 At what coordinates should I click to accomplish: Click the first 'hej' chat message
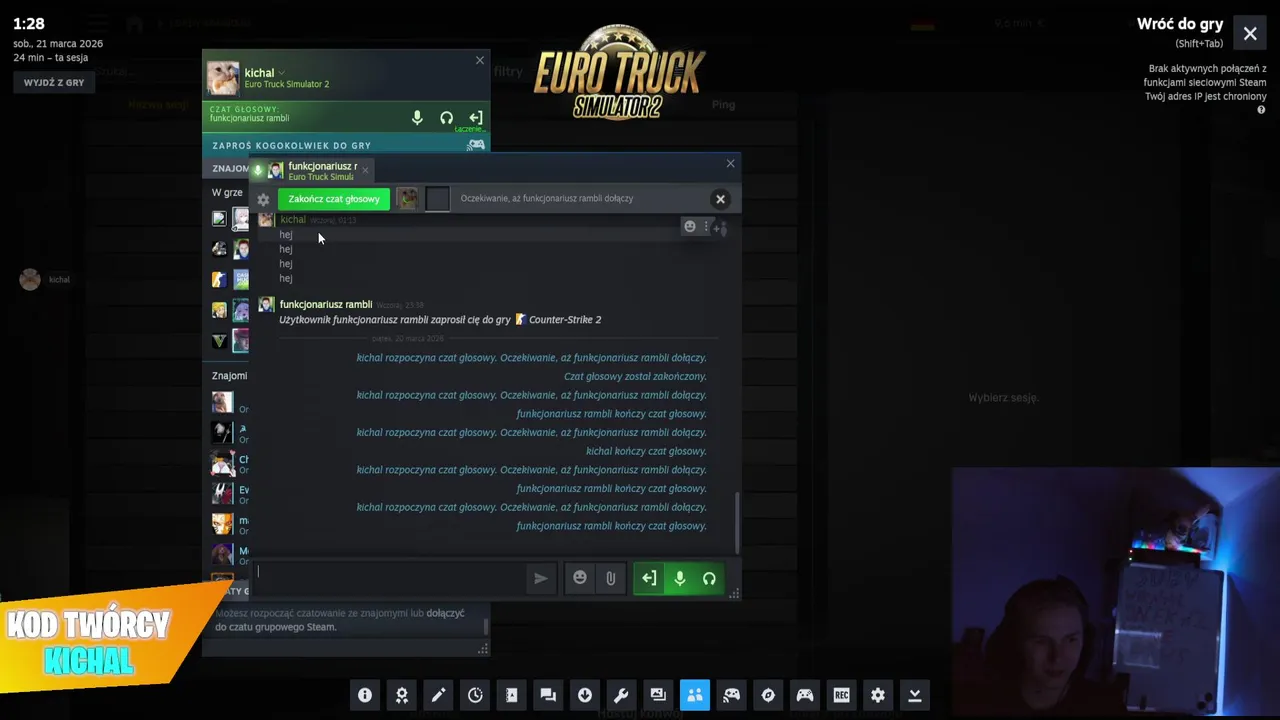point(286,235)
